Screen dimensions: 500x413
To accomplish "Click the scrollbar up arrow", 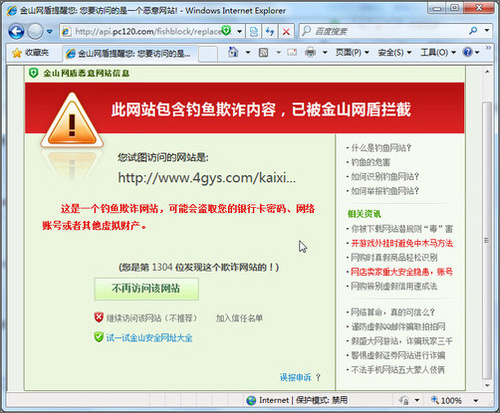I will tap(487, 72).
